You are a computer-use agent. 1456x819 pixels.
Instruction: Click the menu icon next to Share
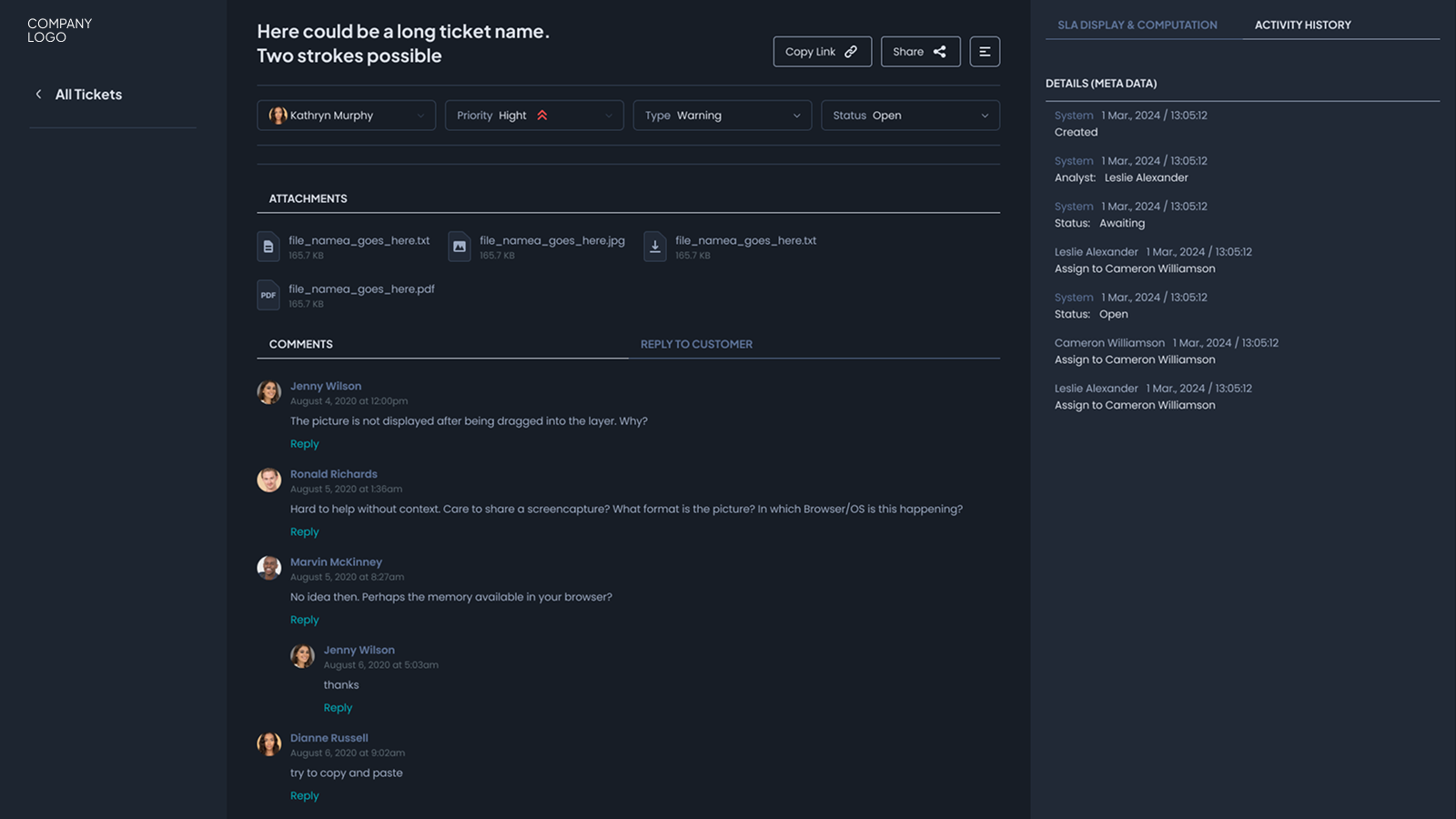coord(985,52)
